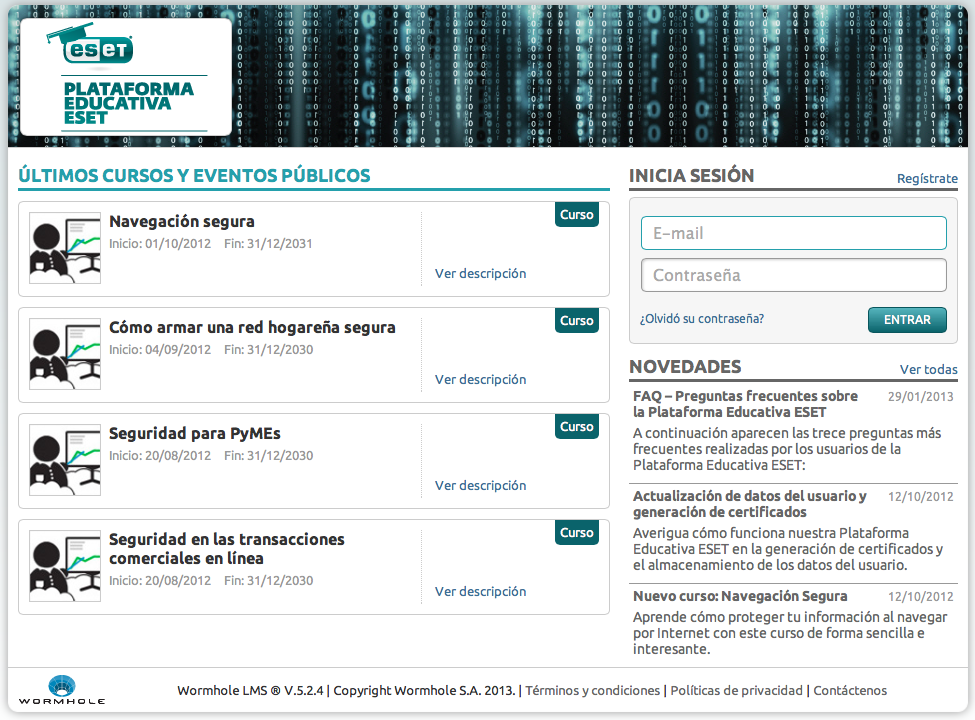This screenshot has height=720, width=975.
Task: View description of Seguridad para PyMEs
Action: pos(480,486)
